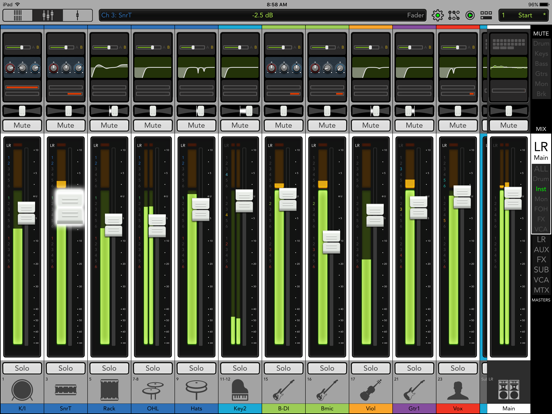Screen dimensions: 552x414
Task: Select the MTX masters tab
Action: 541,290
